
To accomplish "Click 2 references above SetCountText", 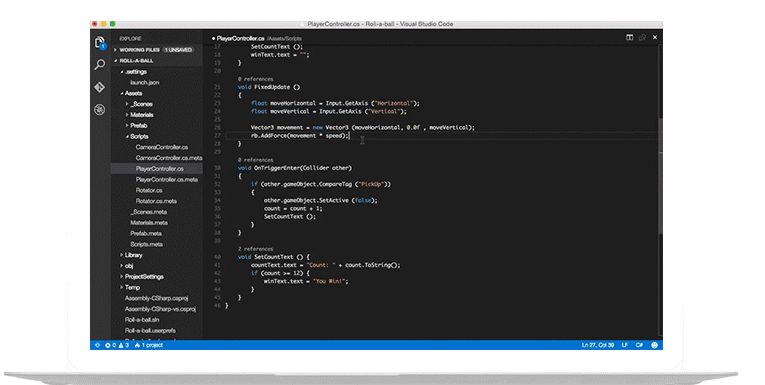I will 256,249.
